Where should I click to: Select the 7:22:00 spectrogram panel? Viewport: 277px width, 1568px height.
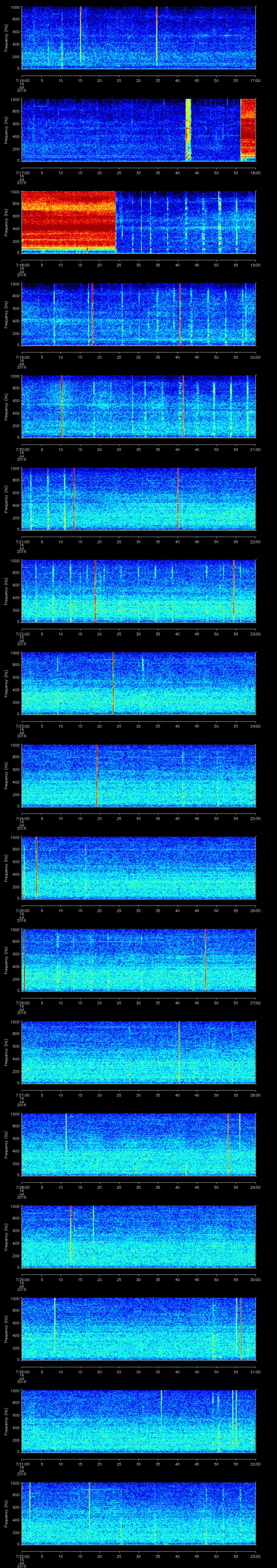pyautogui.click(x=138, y=590)
